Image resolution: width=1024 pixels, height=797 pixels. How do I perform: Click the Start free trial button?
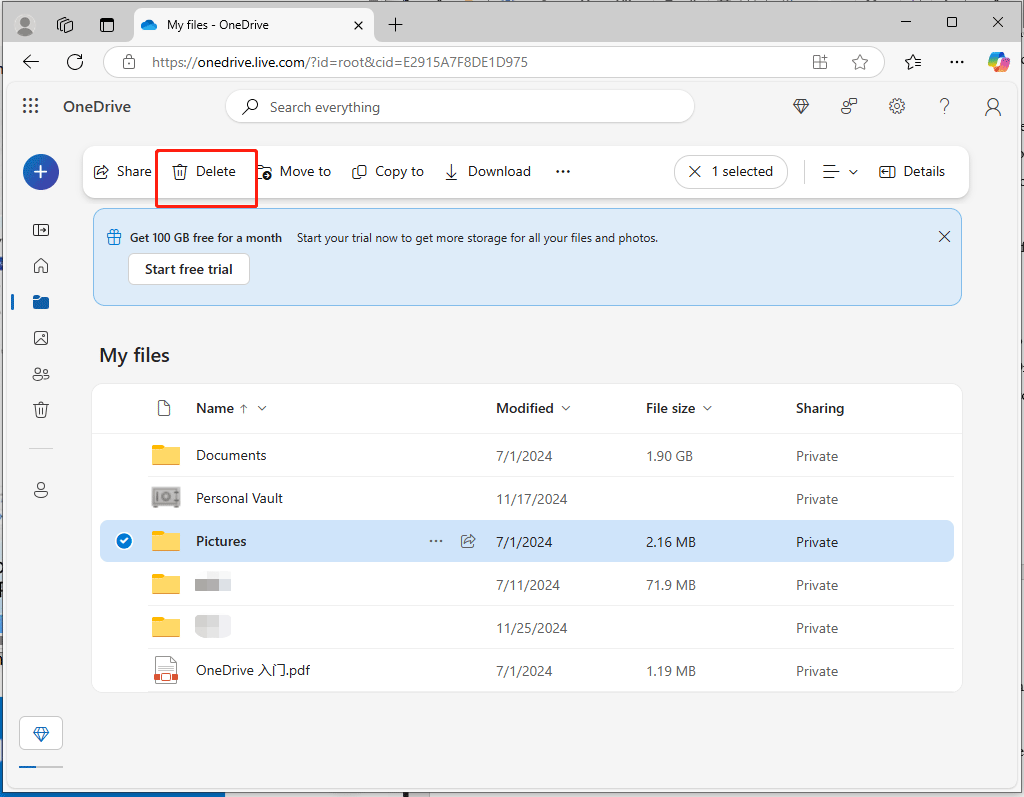tap(189, 269)
